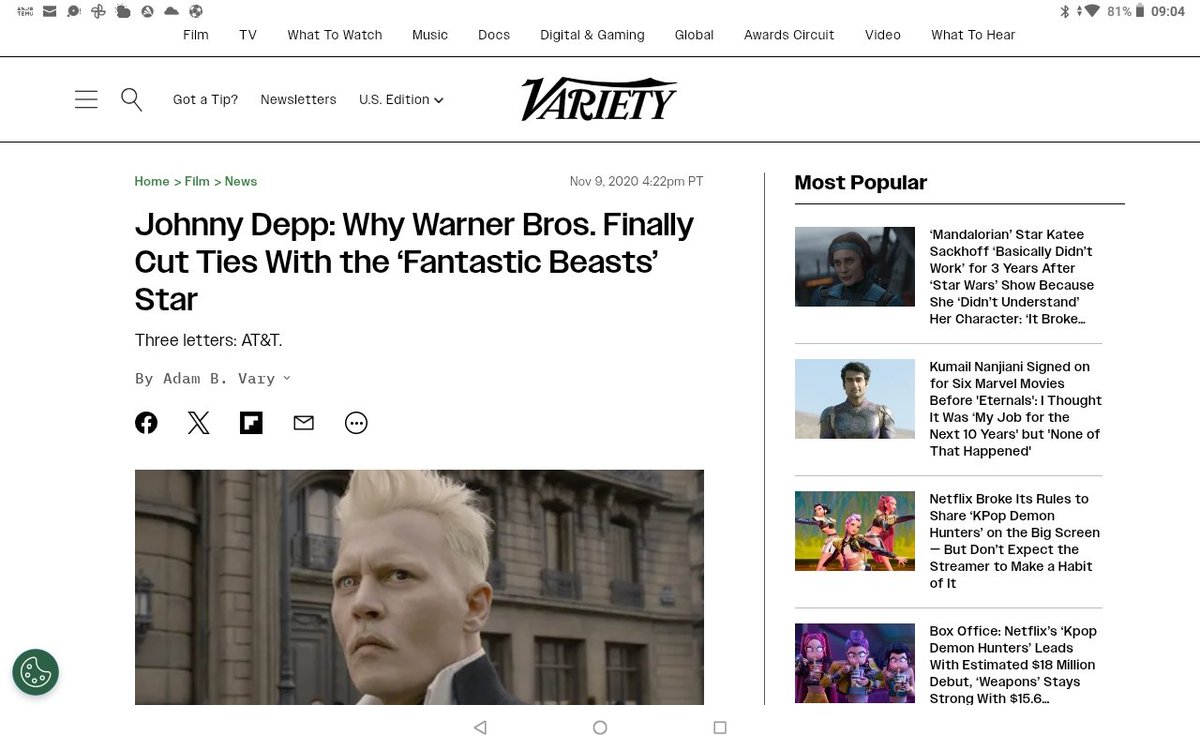The width and height of the screenshot is (1200, 750).
Task: Go to Home breadcrumb
Action: pos(152,181)
